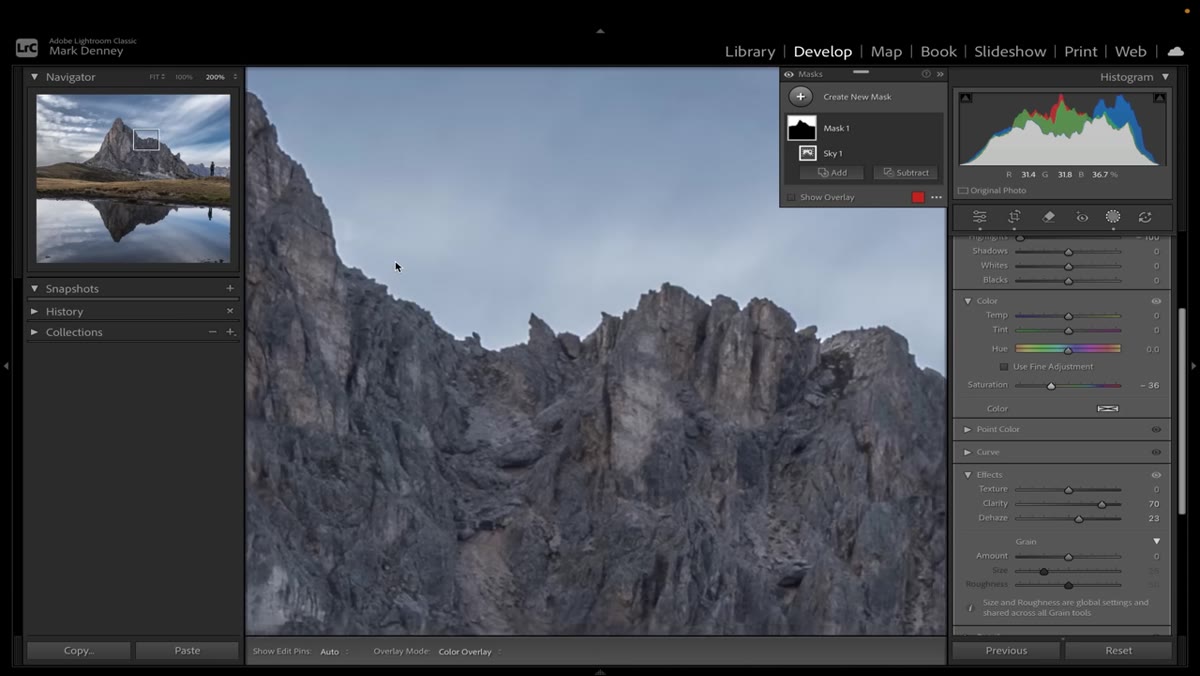Open the Overlay Mode dropdown

coord(470,652)
